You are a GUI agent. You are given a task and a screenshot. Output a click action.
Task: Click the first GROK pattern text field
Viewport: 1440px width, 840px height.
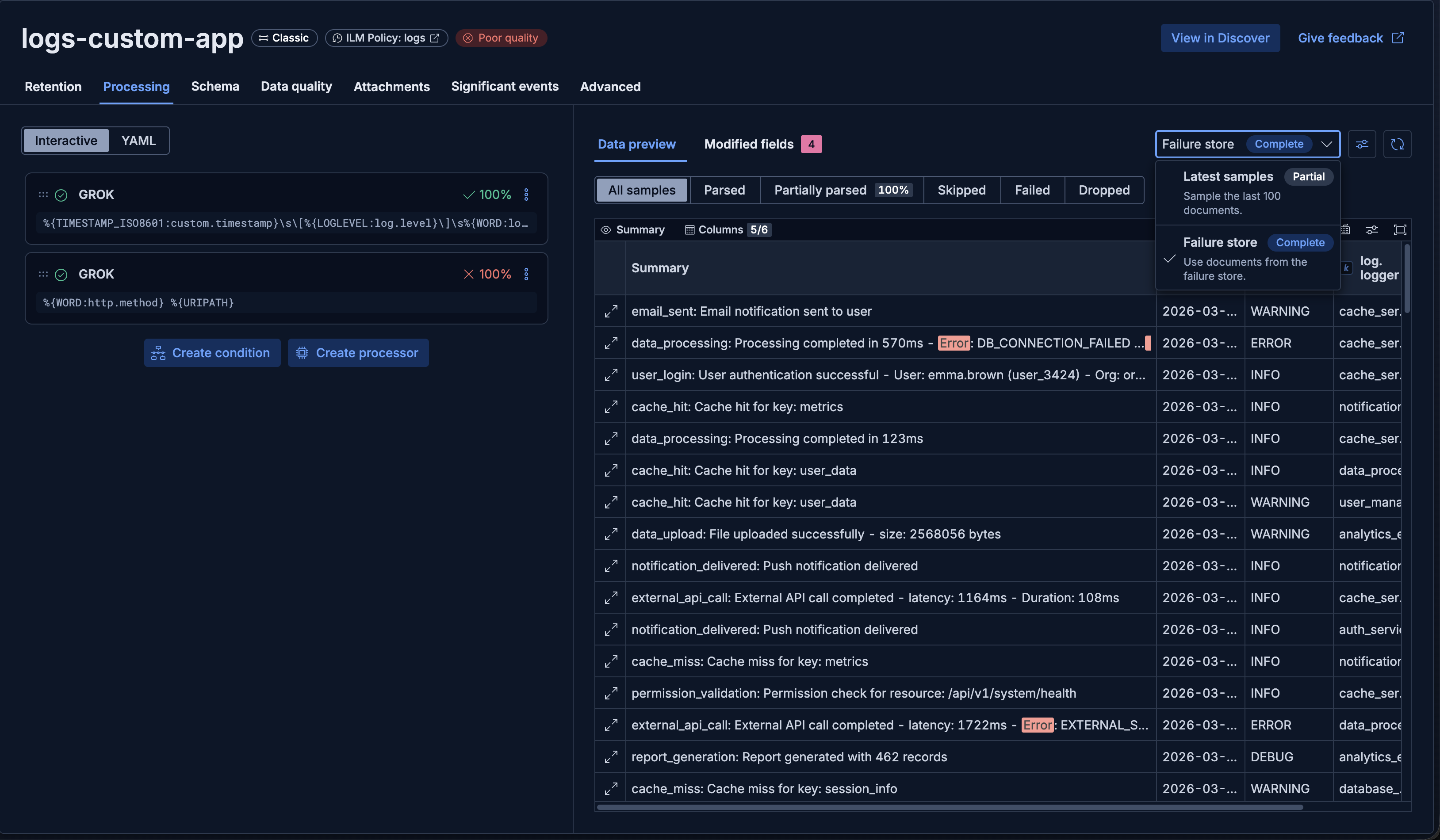[x=286, y=223]
